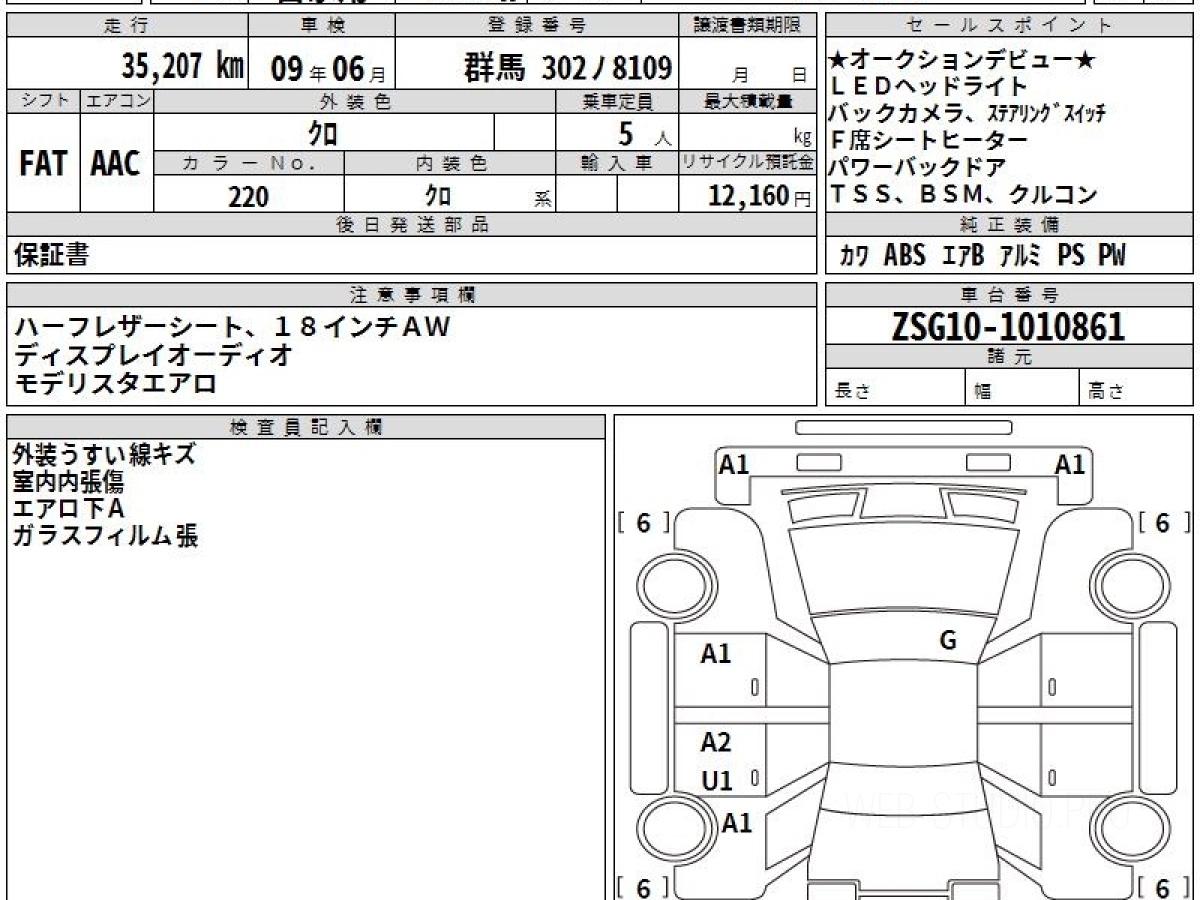Click the A2 damage mark on the diagram
1200x900 pixels.
716,743
